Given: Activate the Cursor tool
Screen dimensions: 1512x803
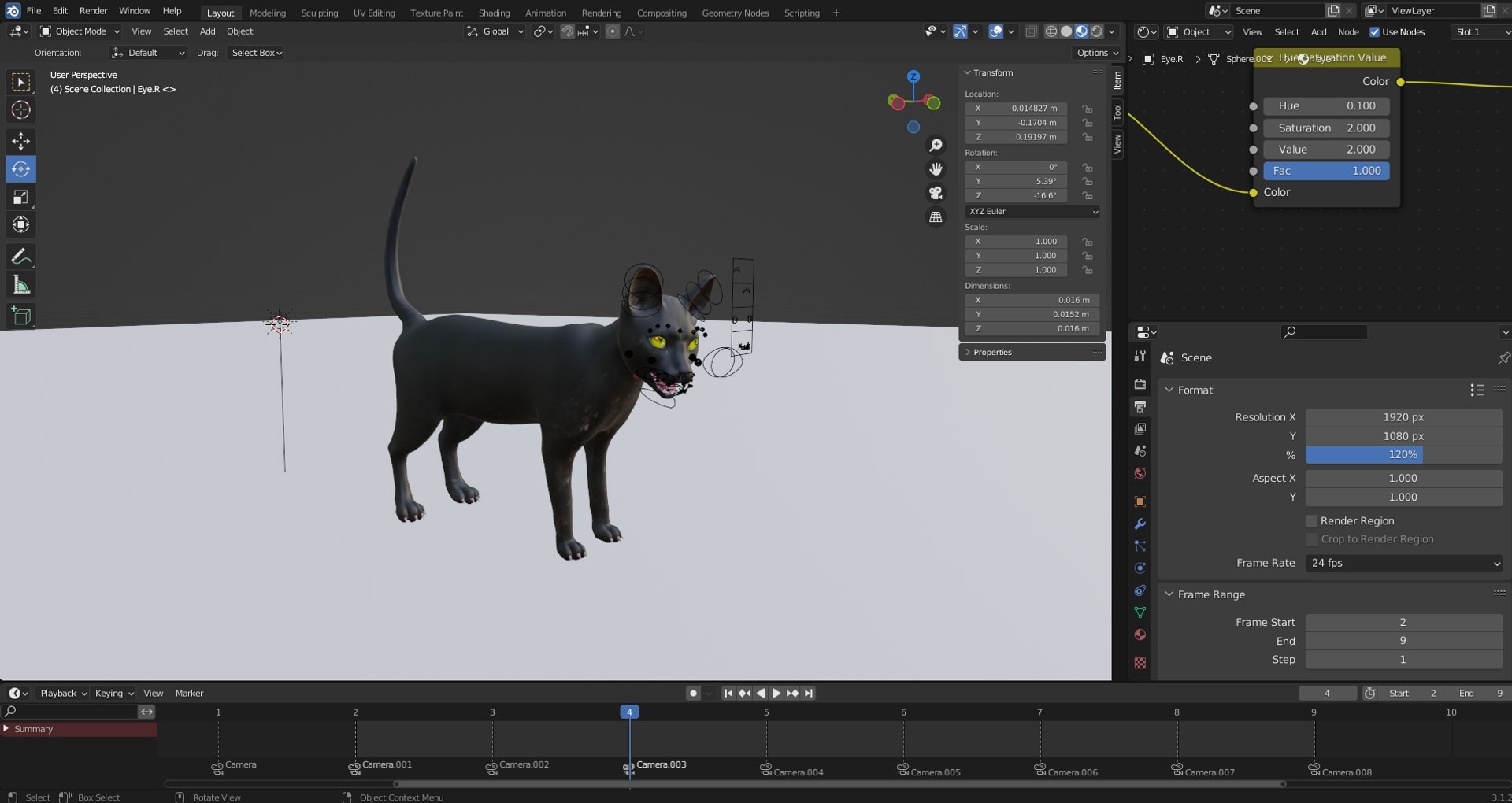Looking at the screenshot, I should click(x=21, y=110).
